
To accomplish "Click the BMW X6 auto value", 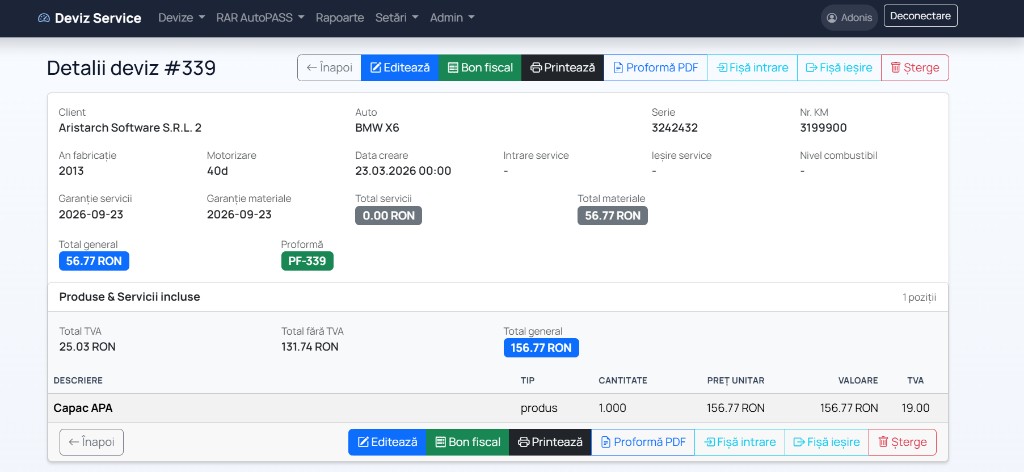I will 377,128.
